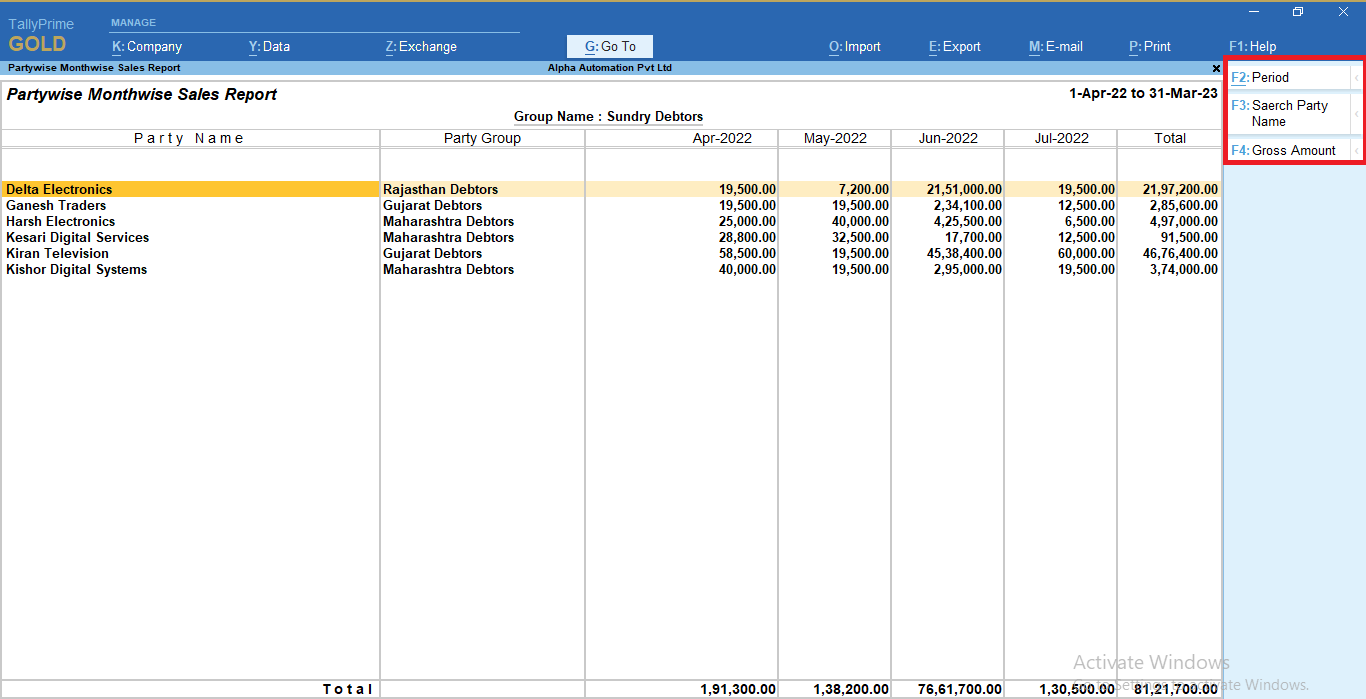Open Print for the sales report
The width and height of the screenshot is (1366, 699).
click(1149, 46)
